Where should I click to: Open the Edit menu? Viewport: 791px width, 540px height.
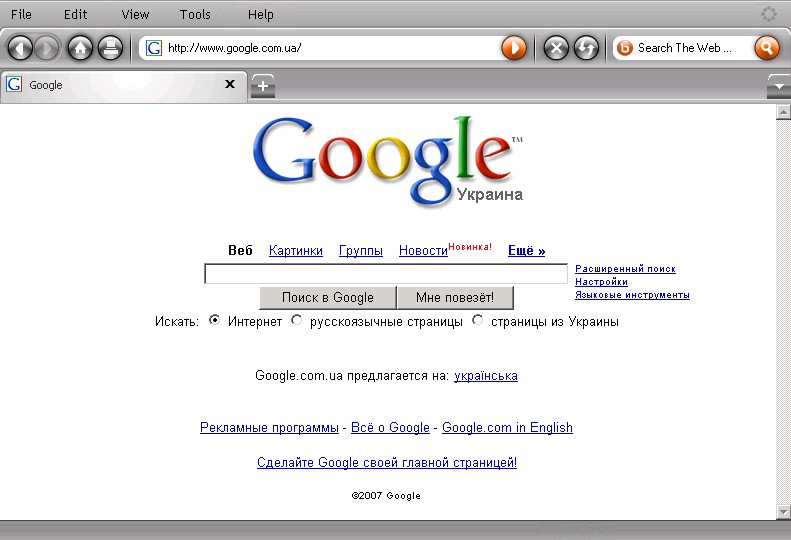(76, 15)
